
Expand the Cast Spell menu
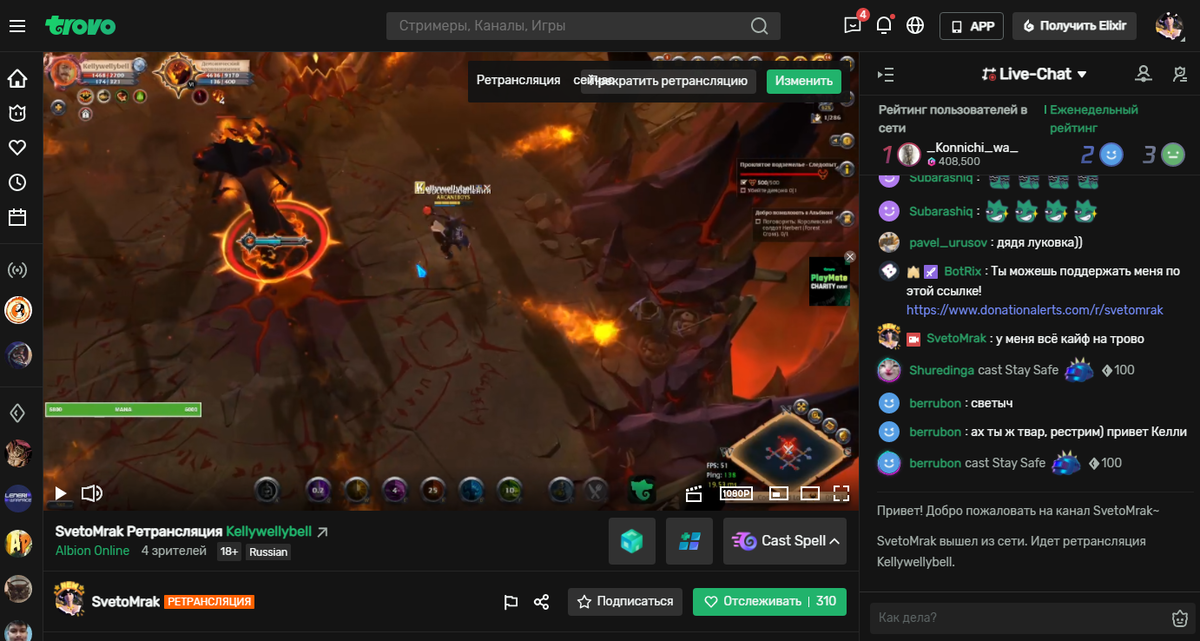[785, 541]
